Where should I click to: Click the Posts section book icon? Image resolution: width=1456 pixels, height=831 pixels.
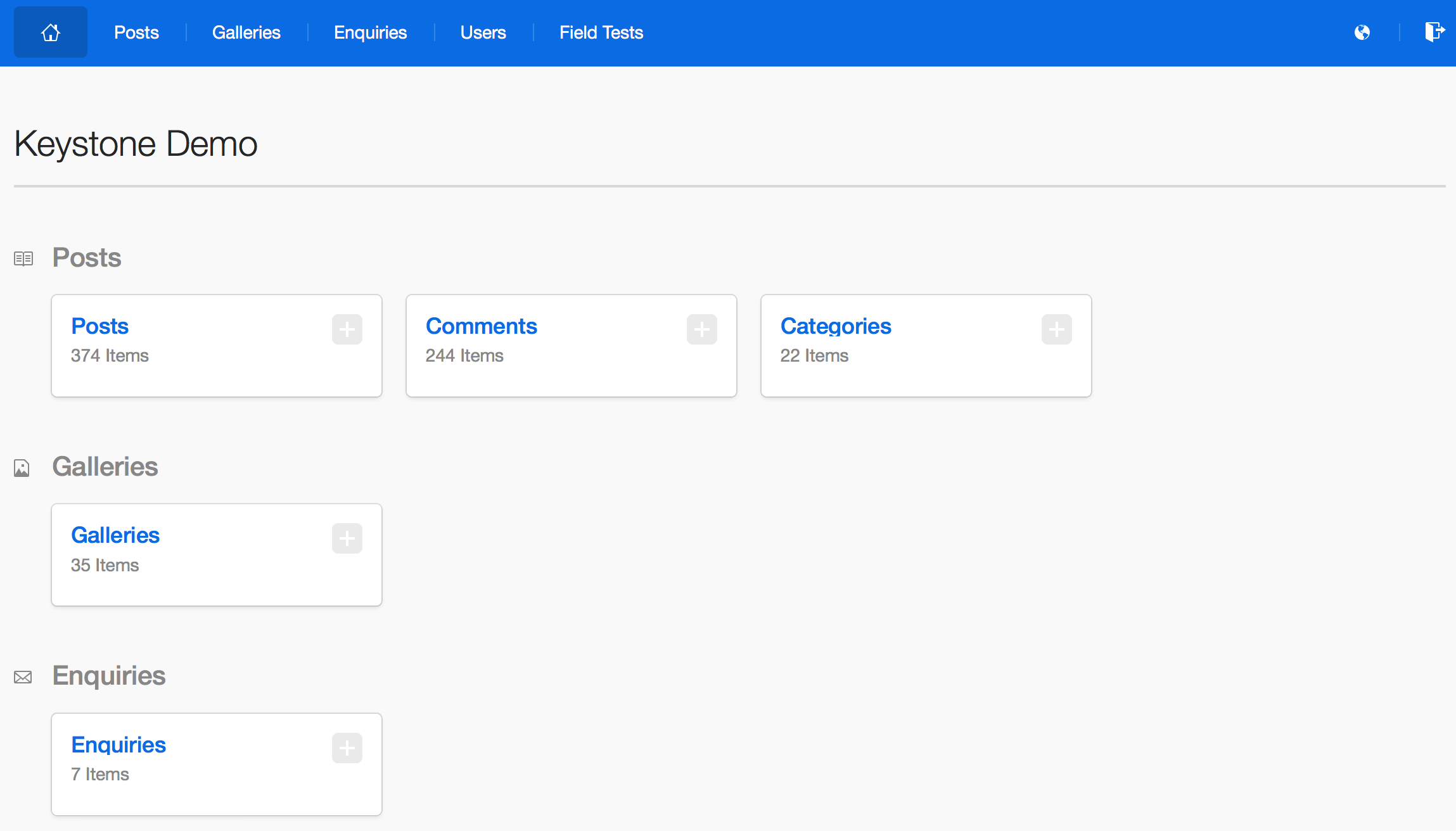[x=23, y=258]
